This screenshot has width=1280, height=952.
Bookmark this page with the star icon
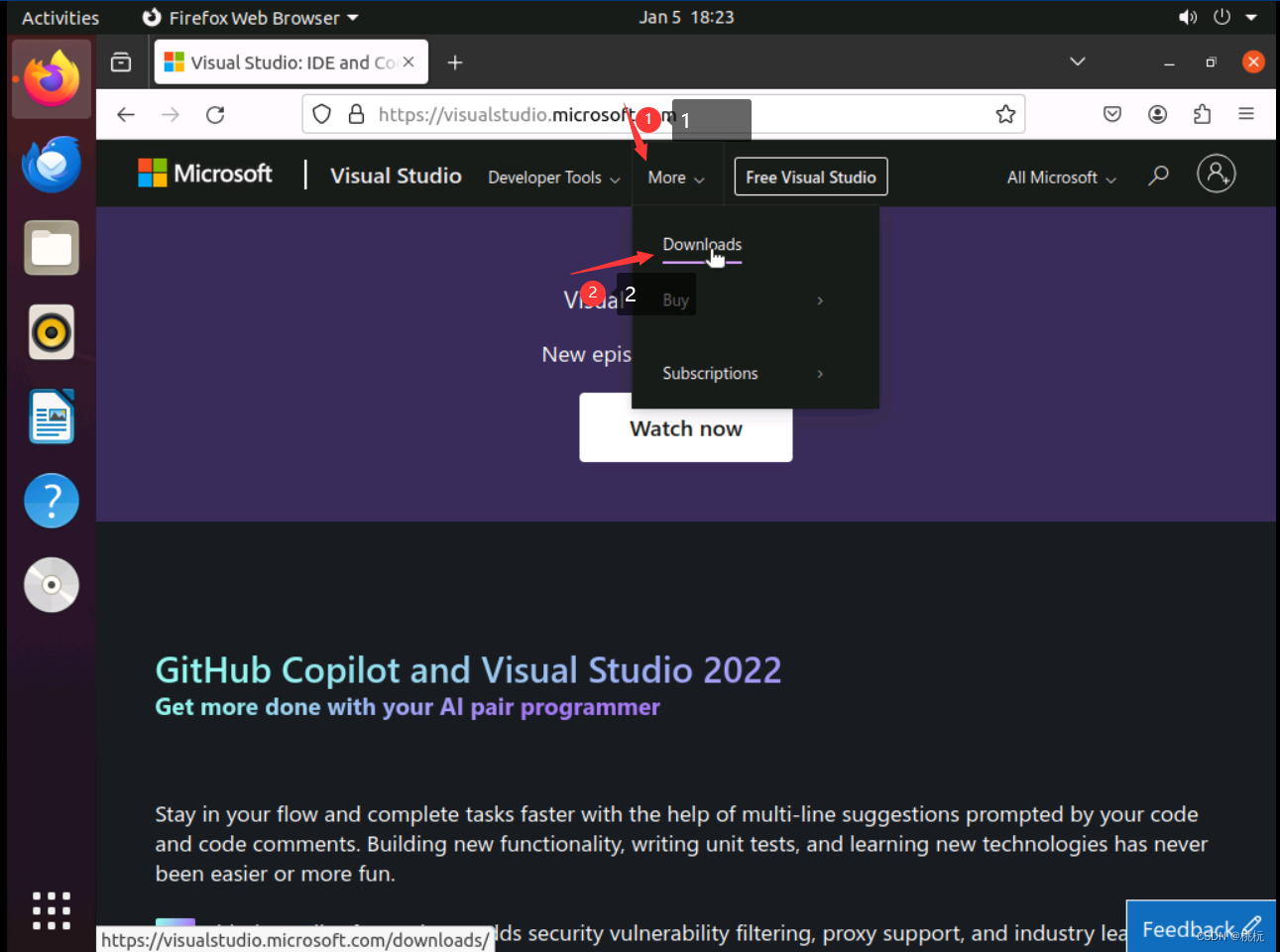1006,114
